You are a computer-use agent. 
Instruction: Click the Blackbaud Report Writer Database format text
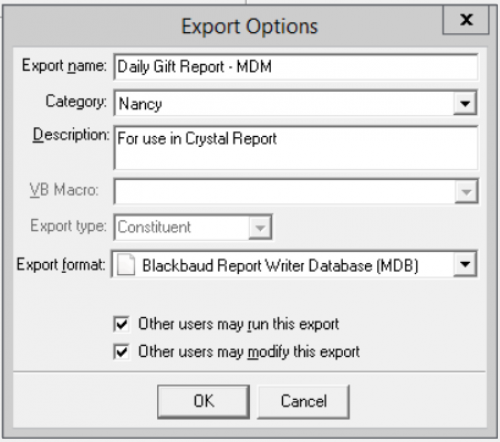(280, 266)
